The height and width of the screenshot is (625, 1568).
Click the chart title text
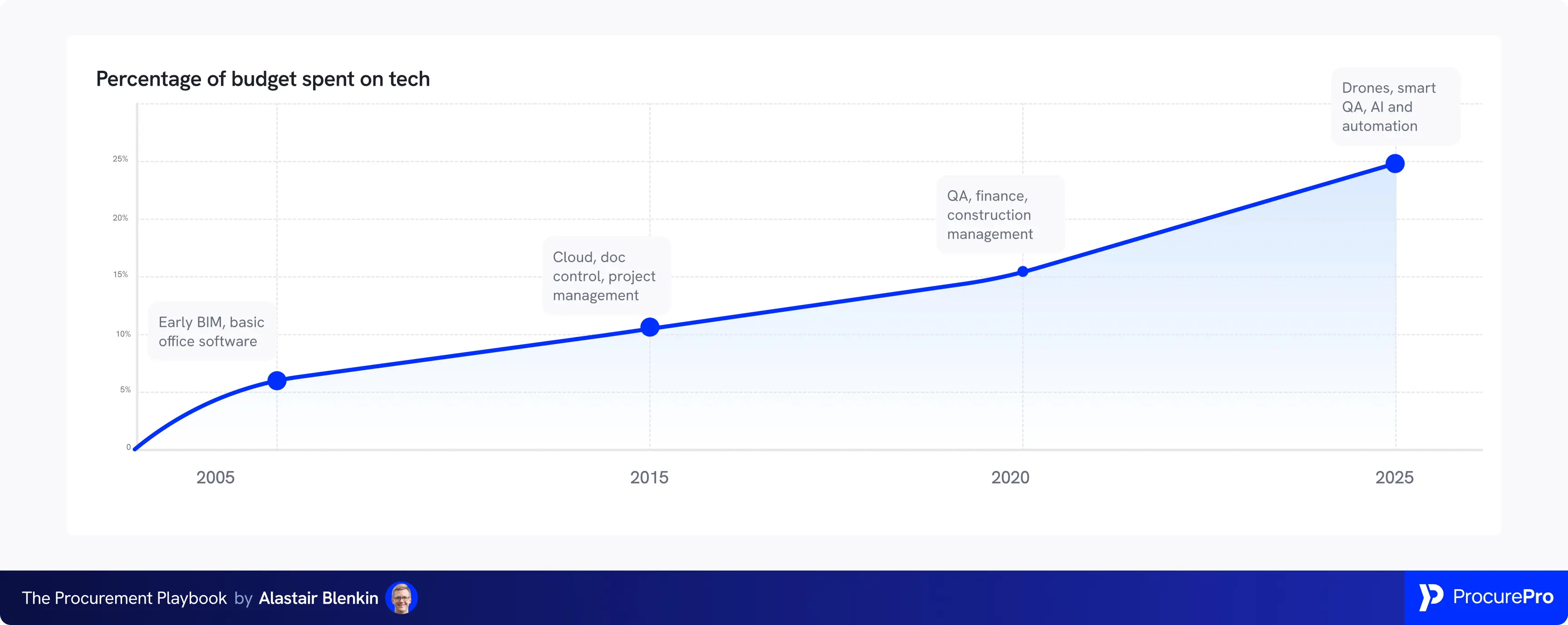[262, 79]
